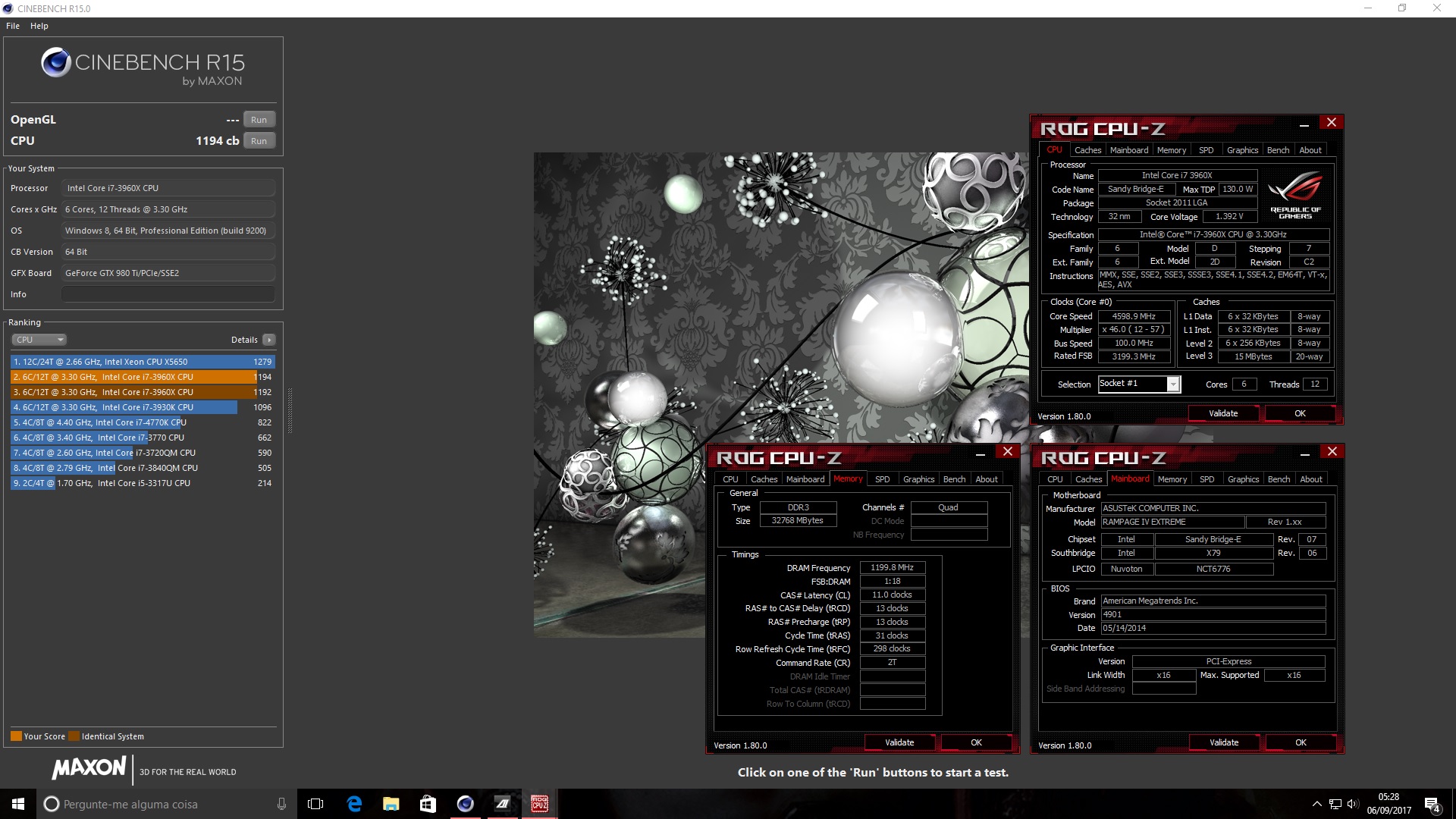The width and height of the screenshot is (1456, 819).
Task: Select the 1192 score i7-3960X entry
Action: coord(143,392)
